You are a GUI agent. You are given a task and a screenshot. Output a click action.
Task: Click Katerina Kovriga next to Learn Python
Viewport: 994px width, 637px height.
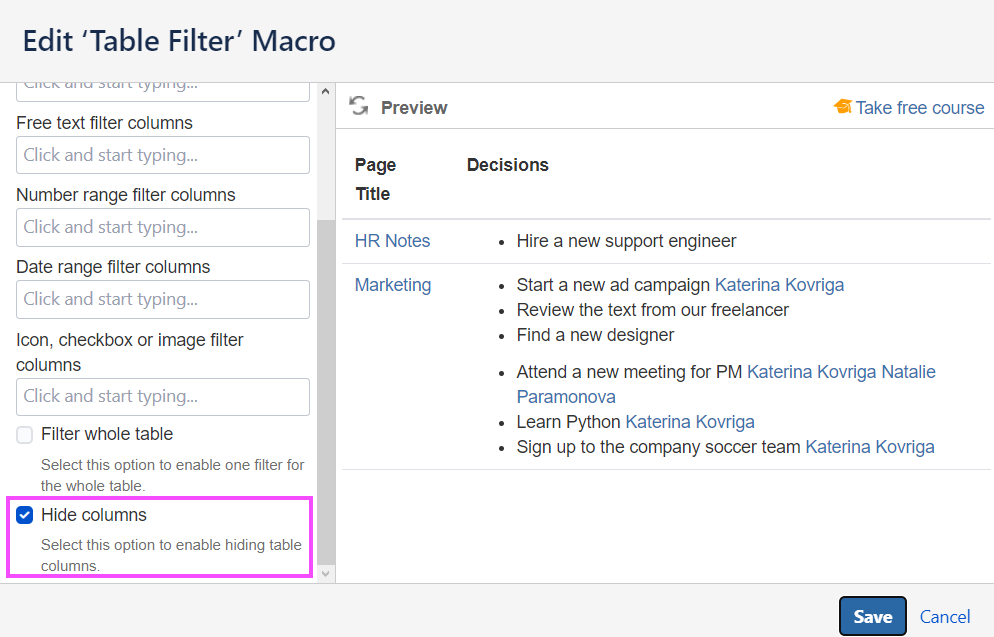tap(690, 422)
